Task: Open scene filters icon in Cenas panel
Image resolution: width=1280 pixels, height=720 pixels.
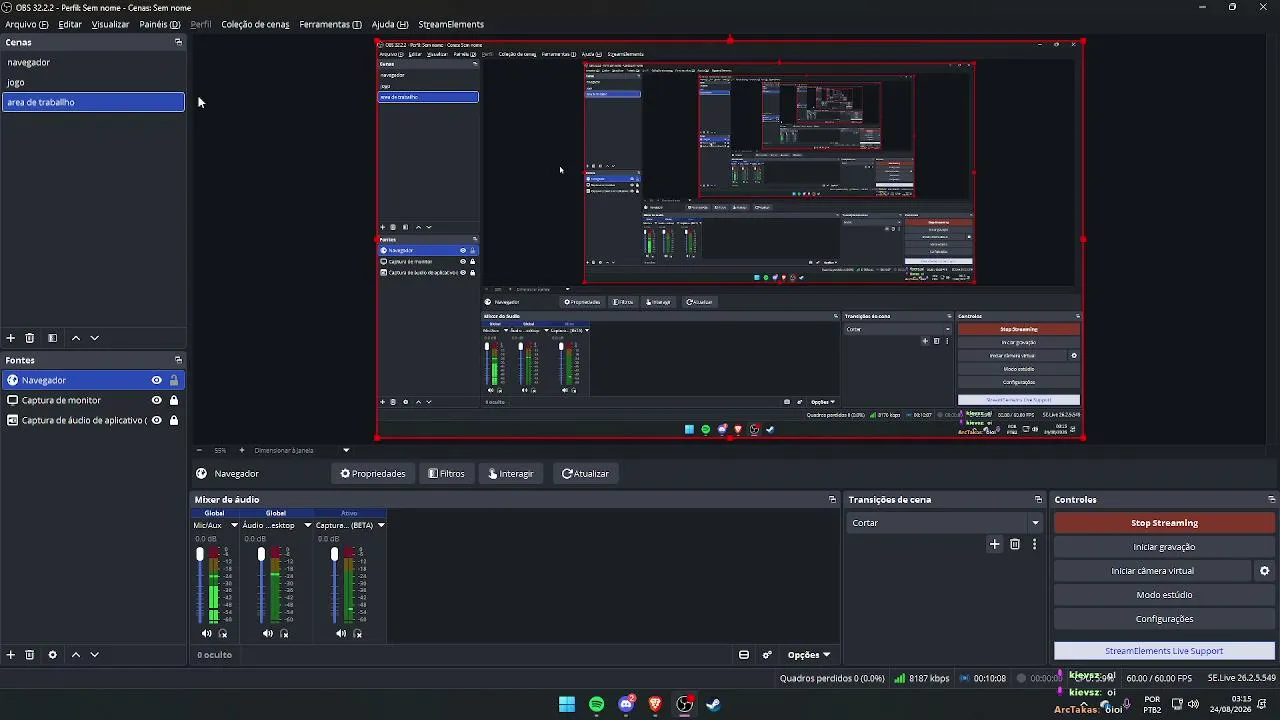Action: (52, 338)
